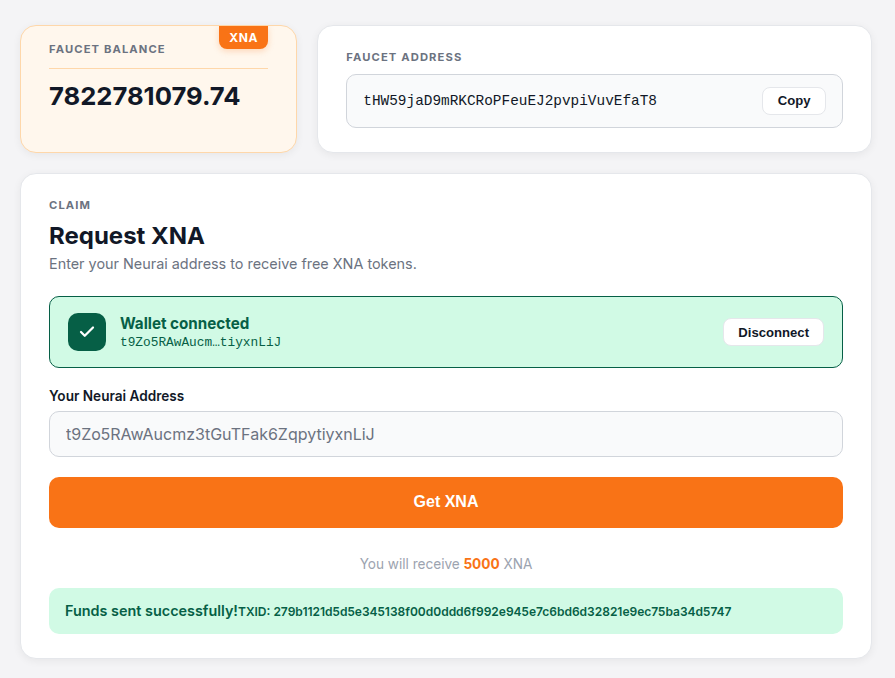The height and width of the screenshot is (678, 895).
Task: Click the 'Your Neurai Address' field label
Action: [116, 396]
